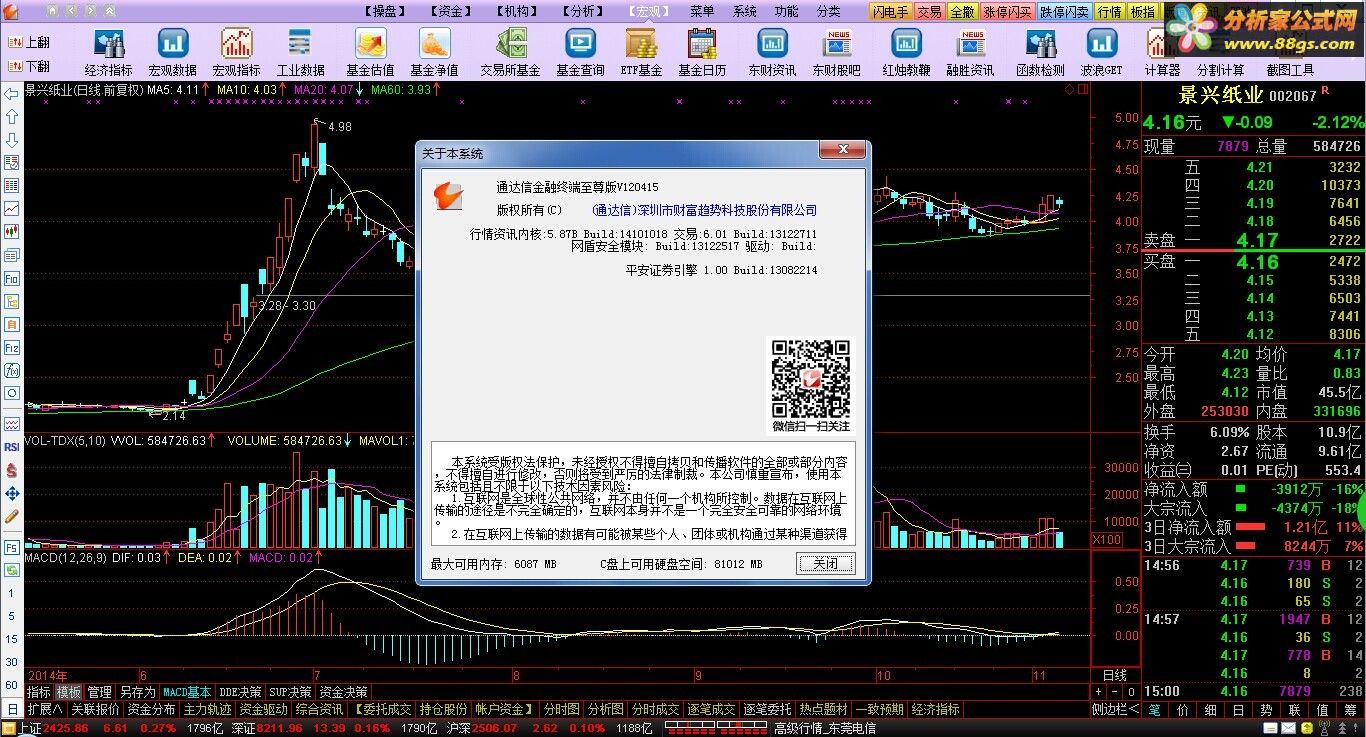Click the plus zoom button beside 日线

[x=1099, y=692]
